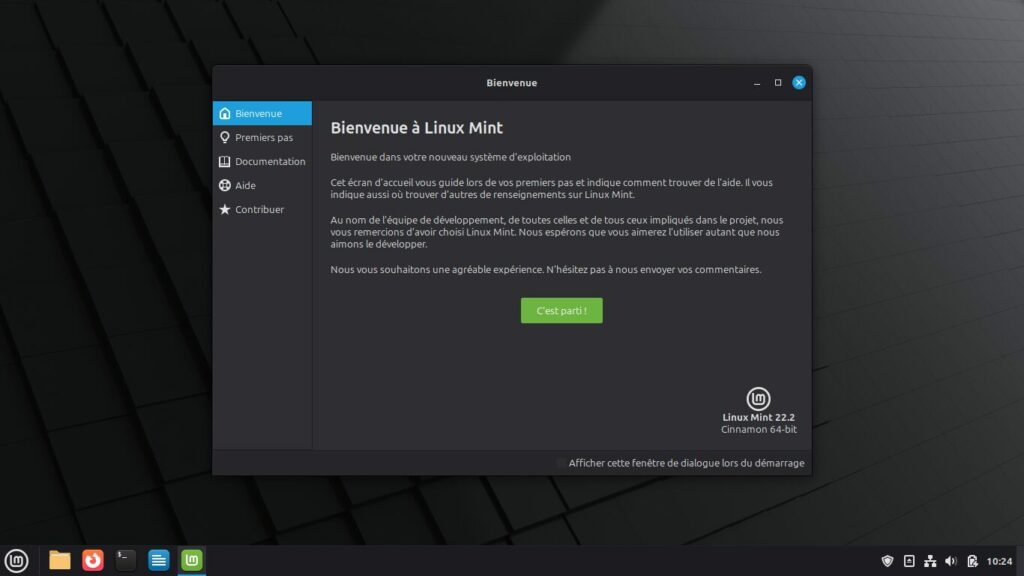
Task: Click the volume speaker tray icon
Action: (951, 561)
